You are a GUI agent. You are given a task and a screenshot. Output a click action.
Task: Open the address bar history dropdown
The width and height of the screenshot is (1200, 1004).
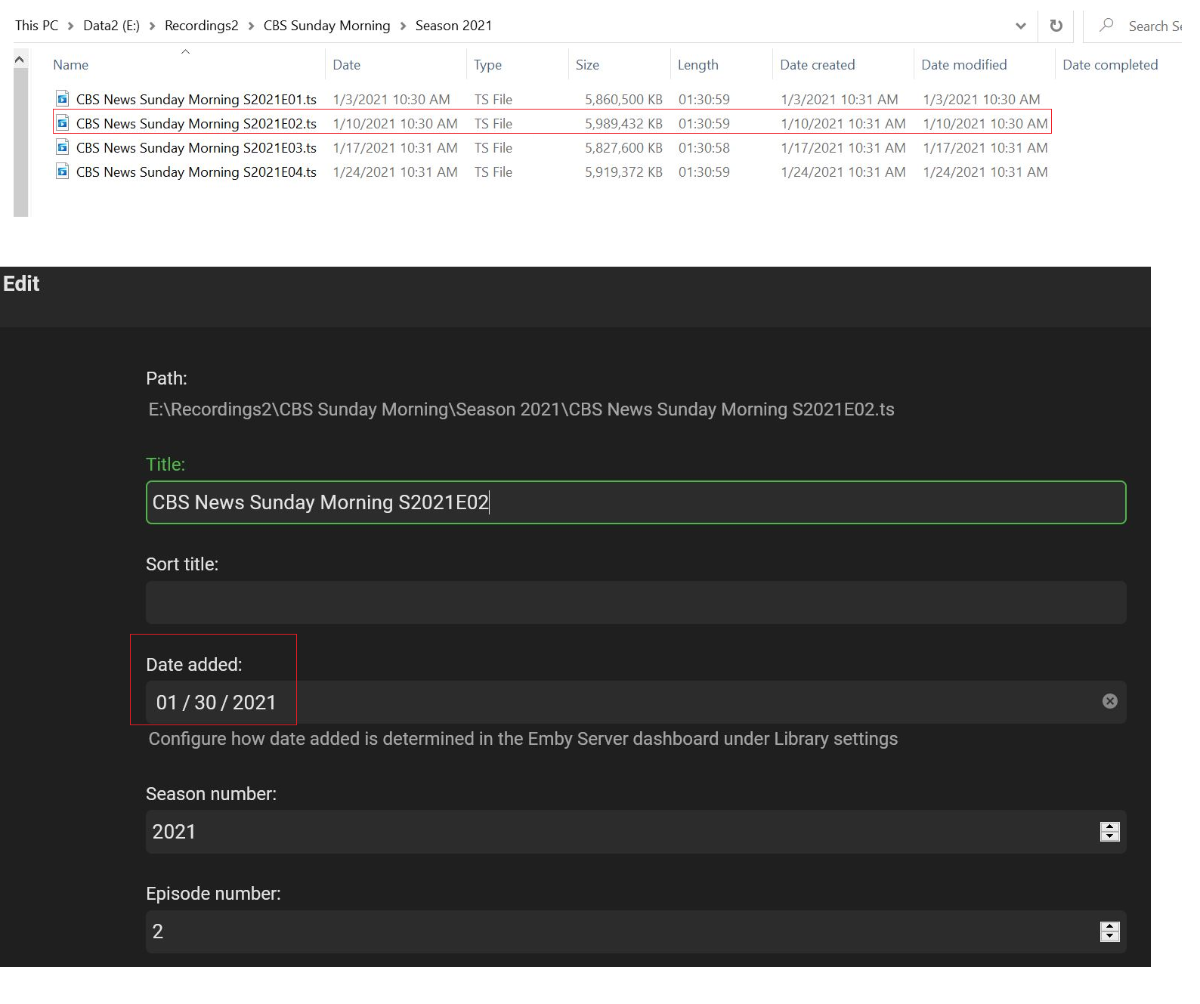pyautogui.click(x=1020, y=26)
